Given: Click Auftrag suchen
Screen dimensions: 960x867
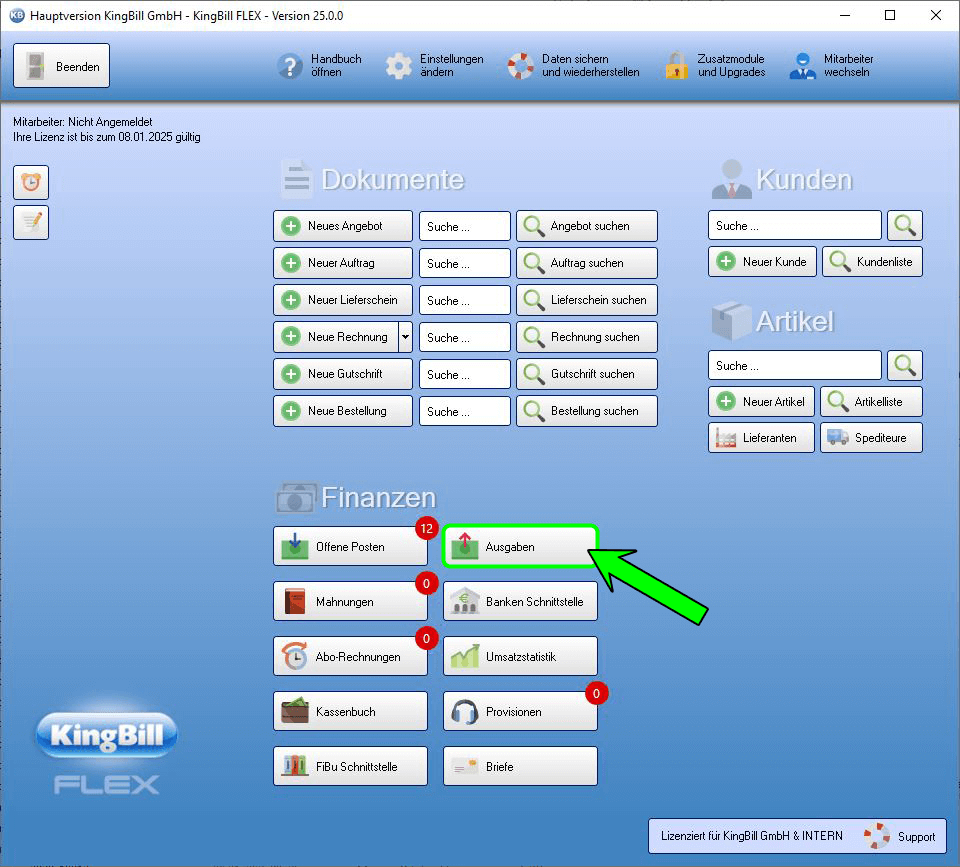Looking at the screenshot, I should pyautogui.click(x=587, y=263).
